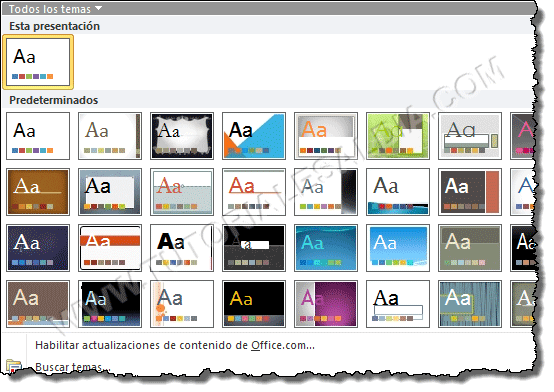
Task: Open the "Todos los temas" dropdown
Action: click(55, 8)
